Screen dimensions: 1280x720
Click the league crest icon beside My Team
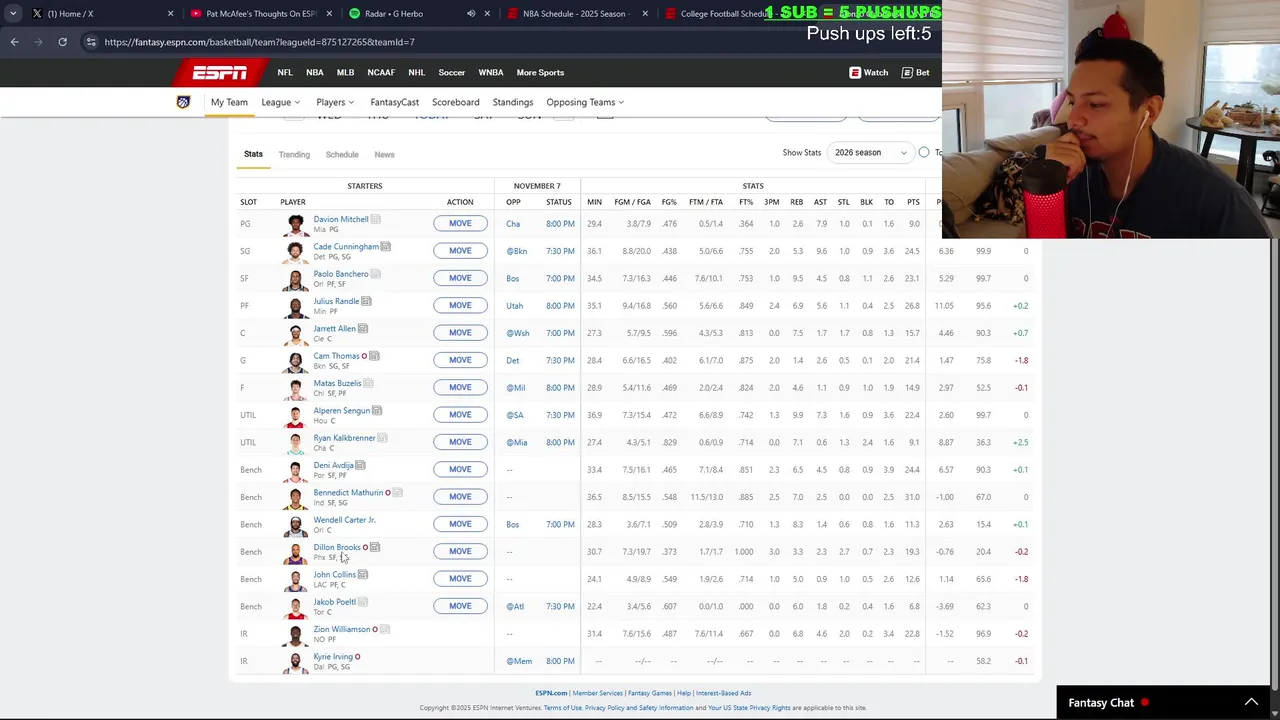pyautogui.click(x=183, y=102)
